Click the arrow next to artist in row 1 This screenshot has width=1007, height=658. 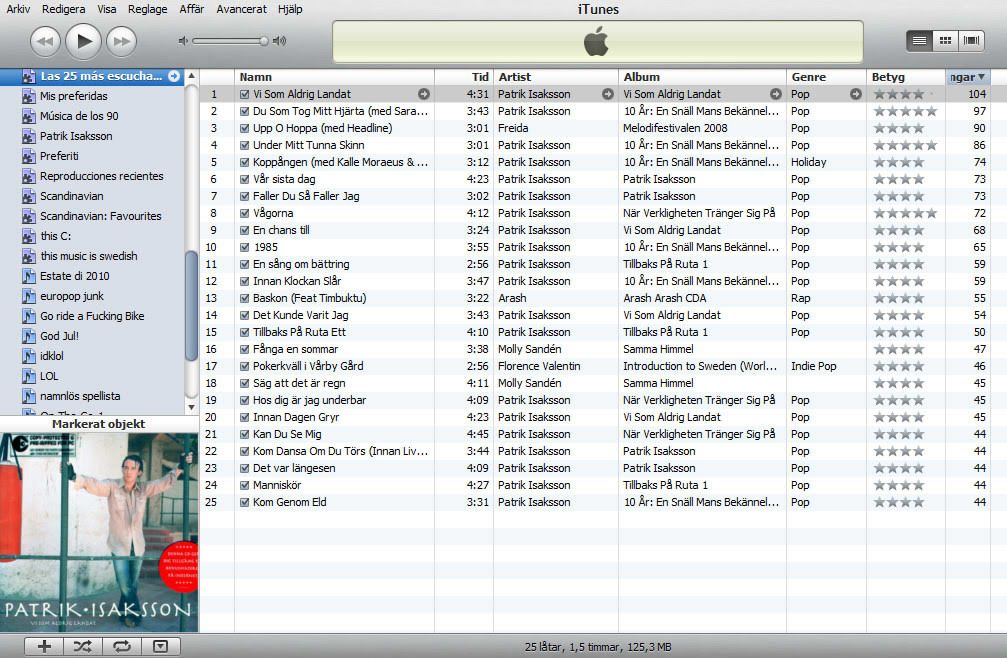pos(608,94)
